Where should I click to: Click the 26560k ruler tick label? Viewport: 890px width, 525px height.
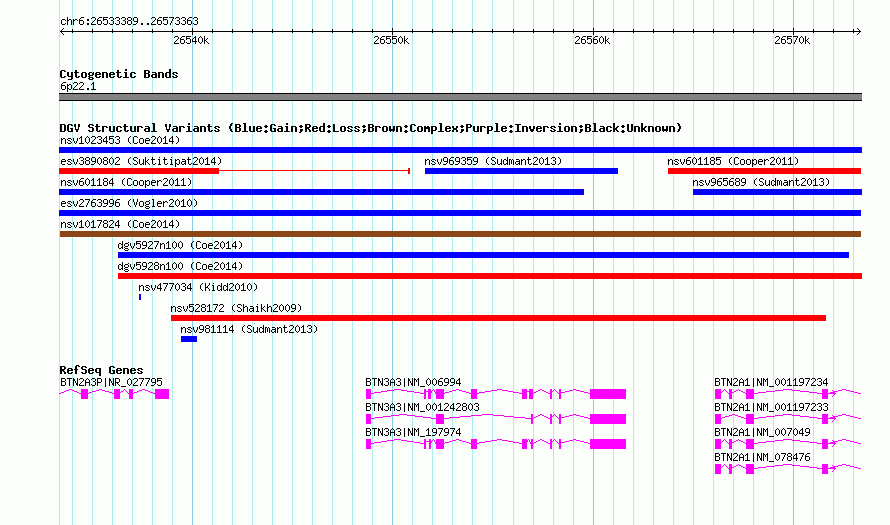(592, 40)
